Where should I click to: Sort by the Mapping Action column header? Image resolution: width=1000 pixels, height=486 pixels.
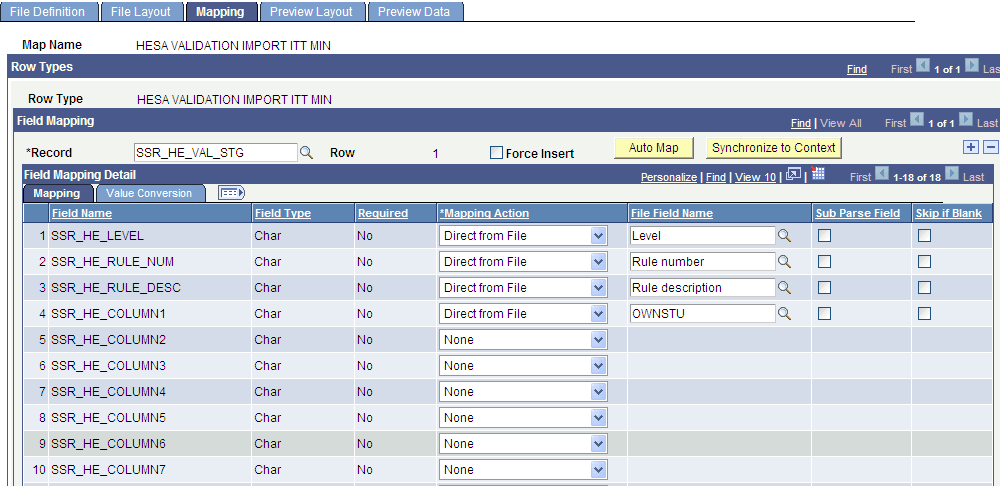coord(485,213)
